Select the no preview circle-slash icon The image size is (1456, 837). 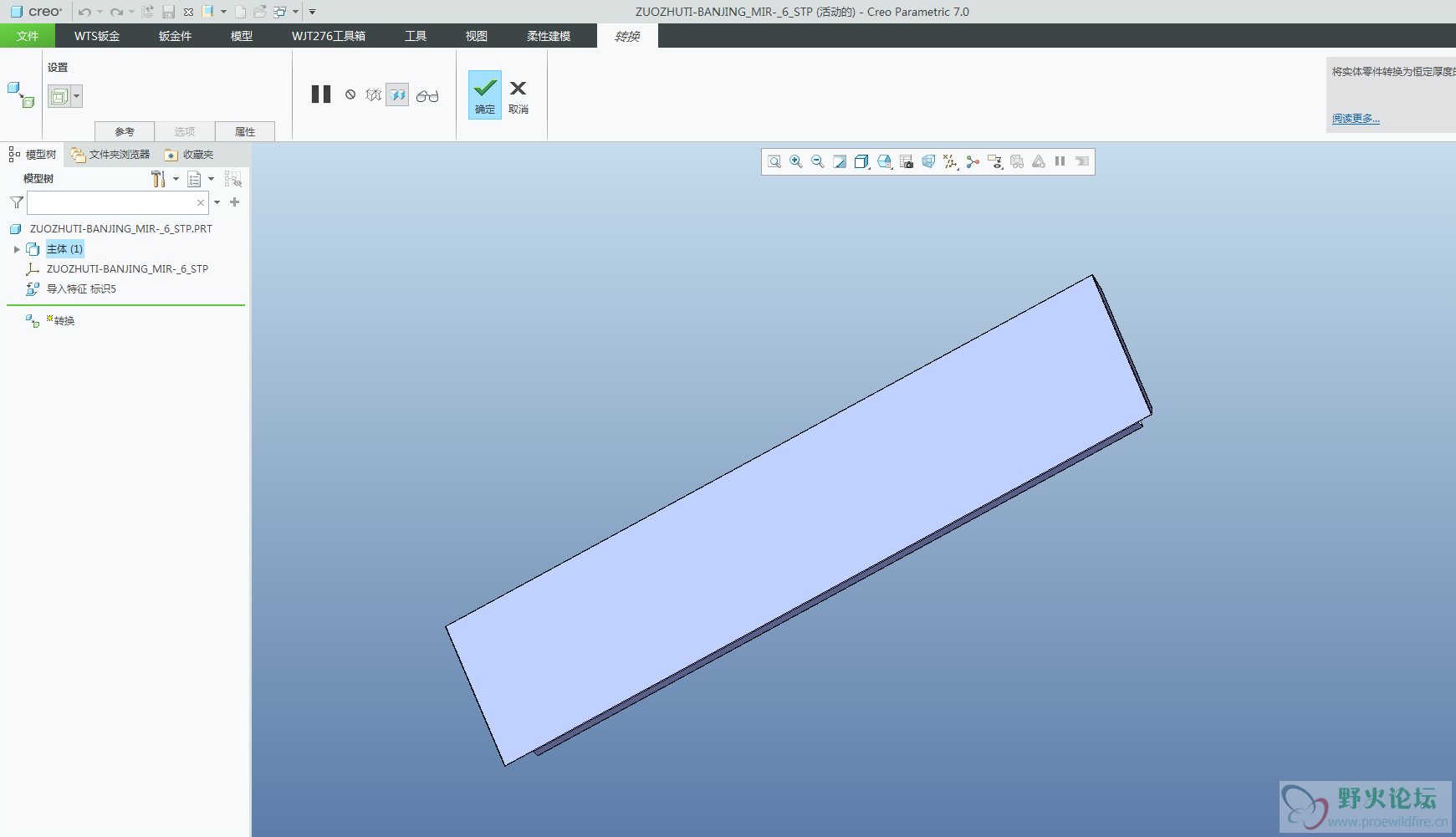point(350,94)
